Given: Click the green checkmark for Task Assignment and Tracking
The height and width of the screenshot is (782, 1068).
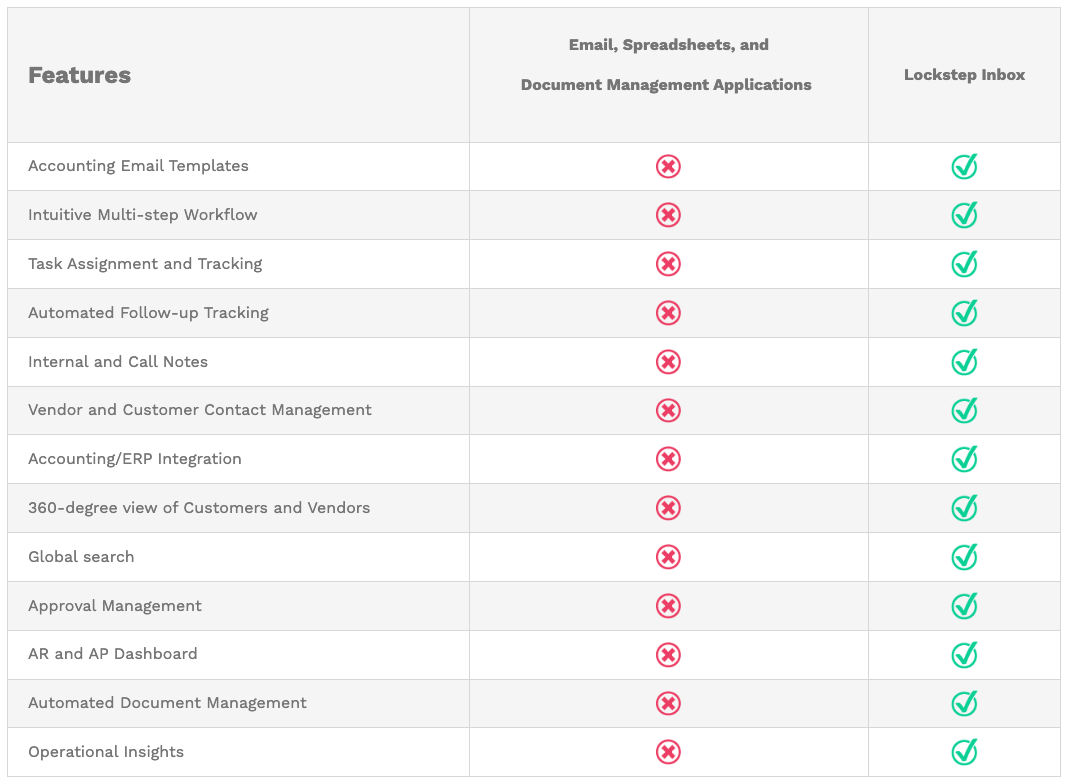Looking at the screenshot, I should coord(964,264).
